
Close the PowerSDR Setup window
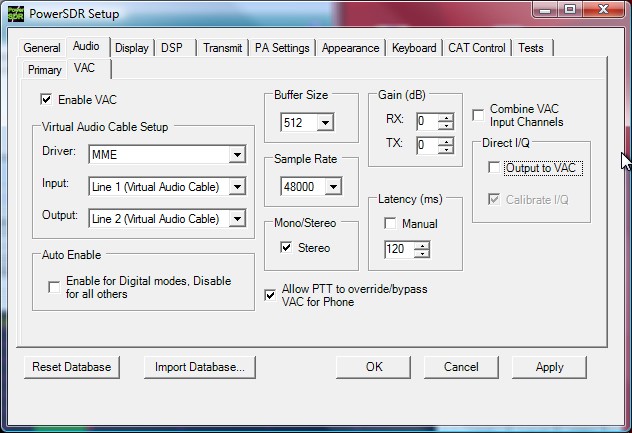603,10
